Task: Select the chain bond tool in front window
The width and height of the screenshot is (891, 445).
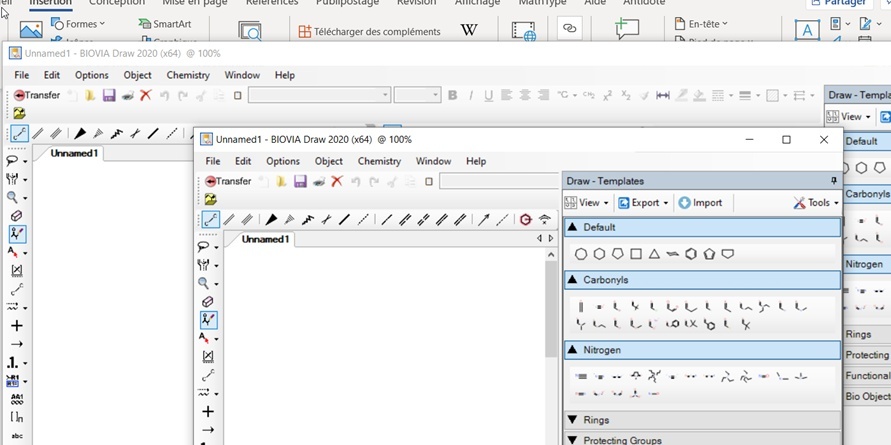Action: coord(211,219)
